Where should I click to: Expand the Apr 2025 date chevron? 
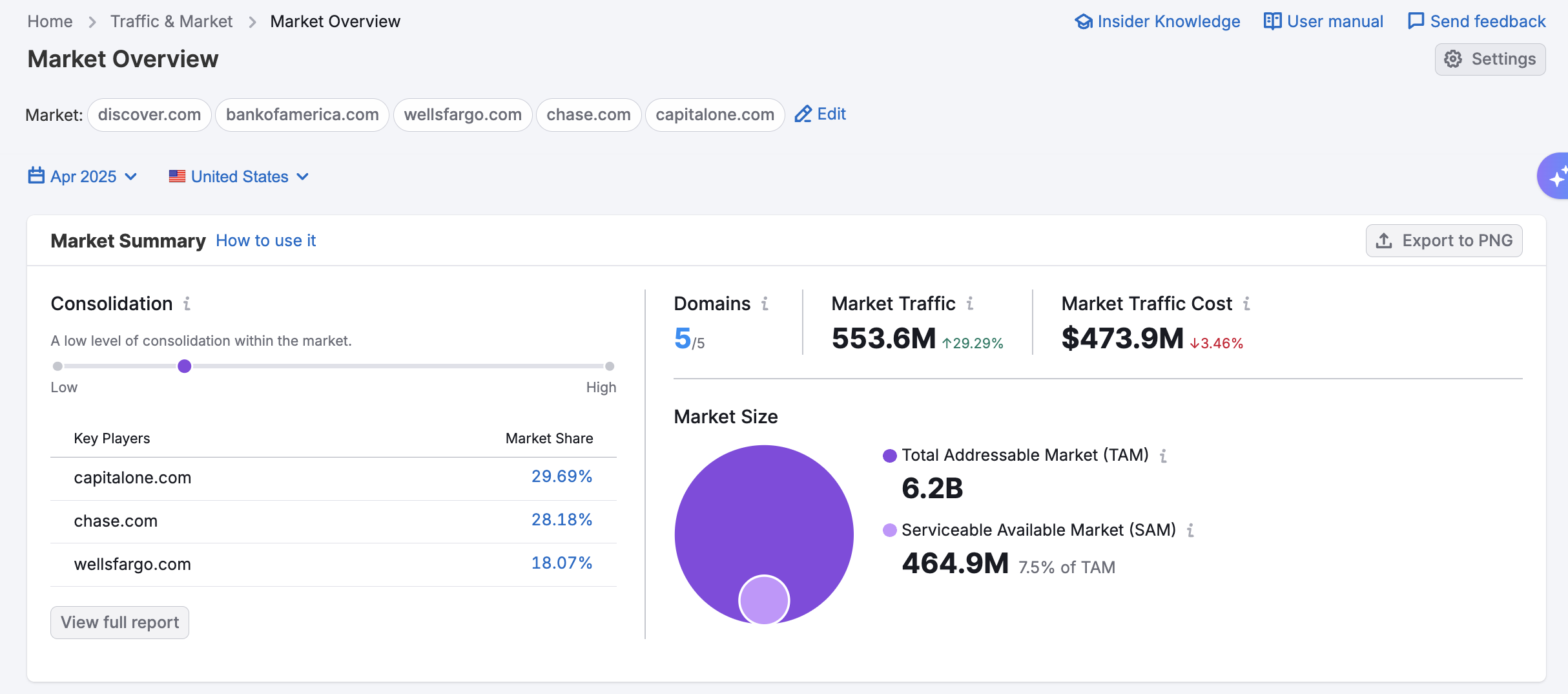point(131,176)
